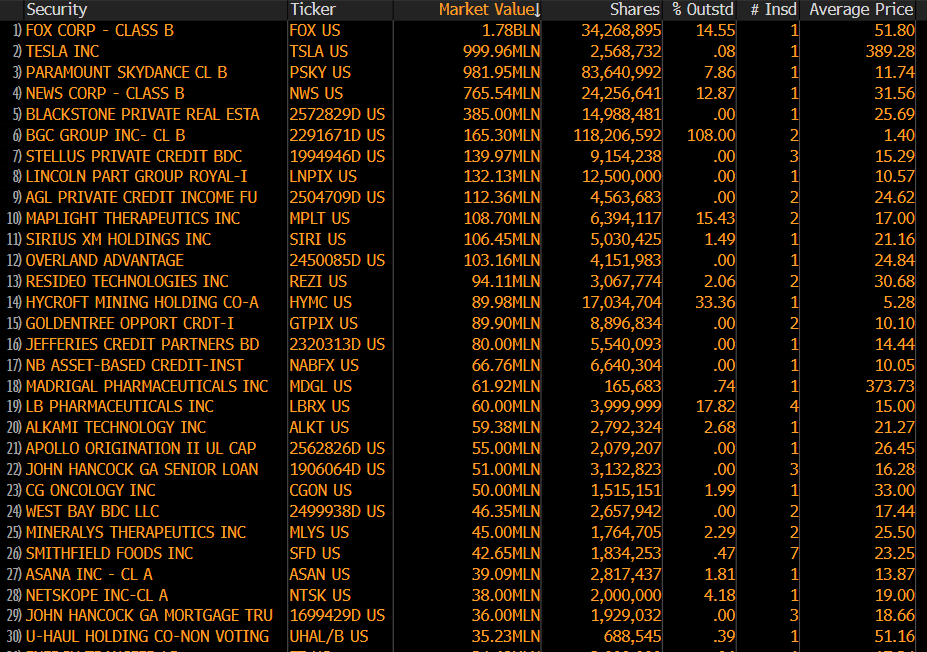
Task: Click the Market Value column header
Action: pos(490,9)
